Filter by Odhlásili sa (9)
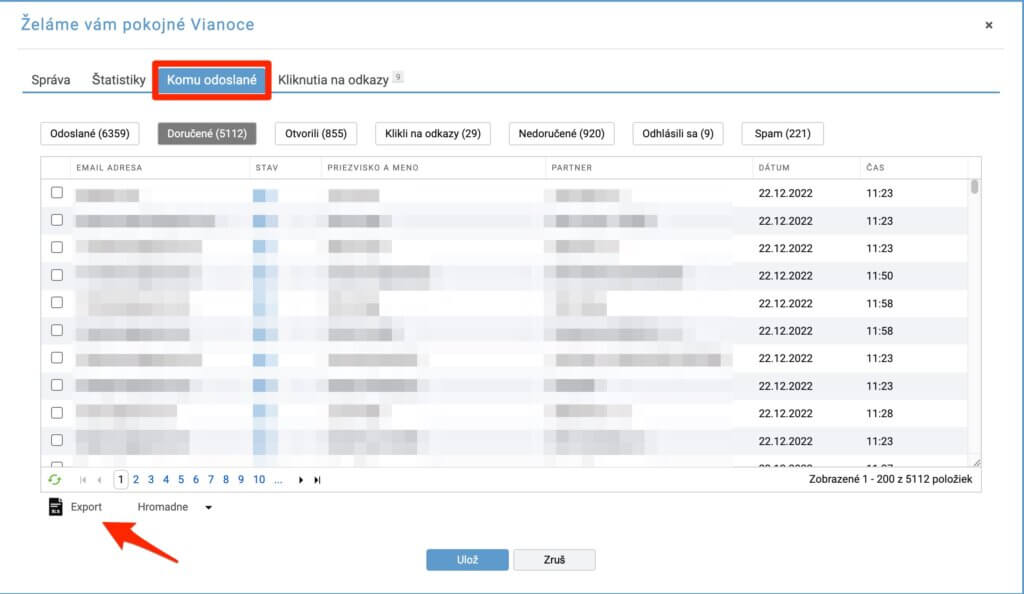This screenshot has width=1024, height=594. pyautogui.click(x=678, y=133)
